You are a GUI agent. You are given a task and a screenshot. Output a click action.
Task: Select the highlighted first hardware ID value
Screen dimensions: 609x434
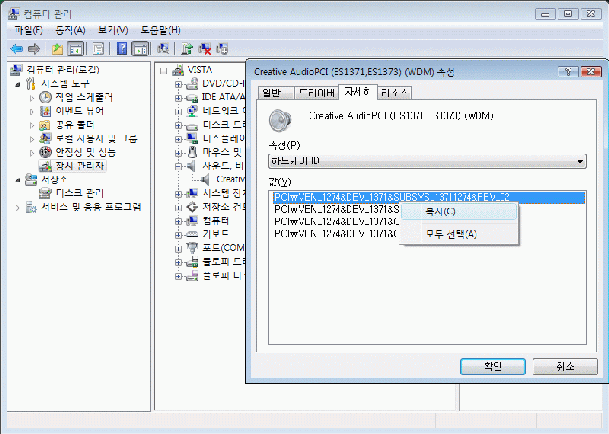429,197
